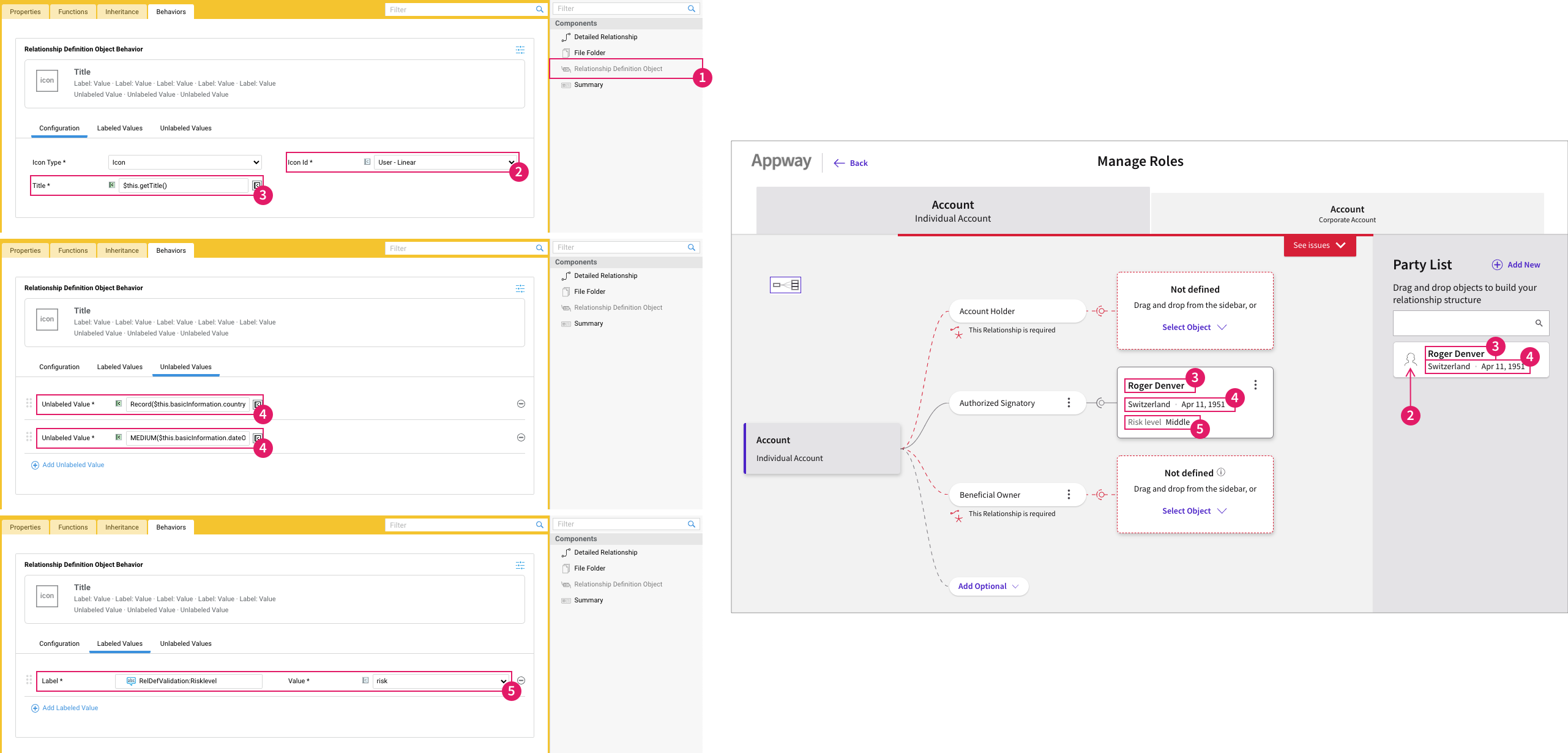Open expression editor beside the Title field
Viewport: 1568px width, 753px height.
pyautogui.click(x=257, y=185)
